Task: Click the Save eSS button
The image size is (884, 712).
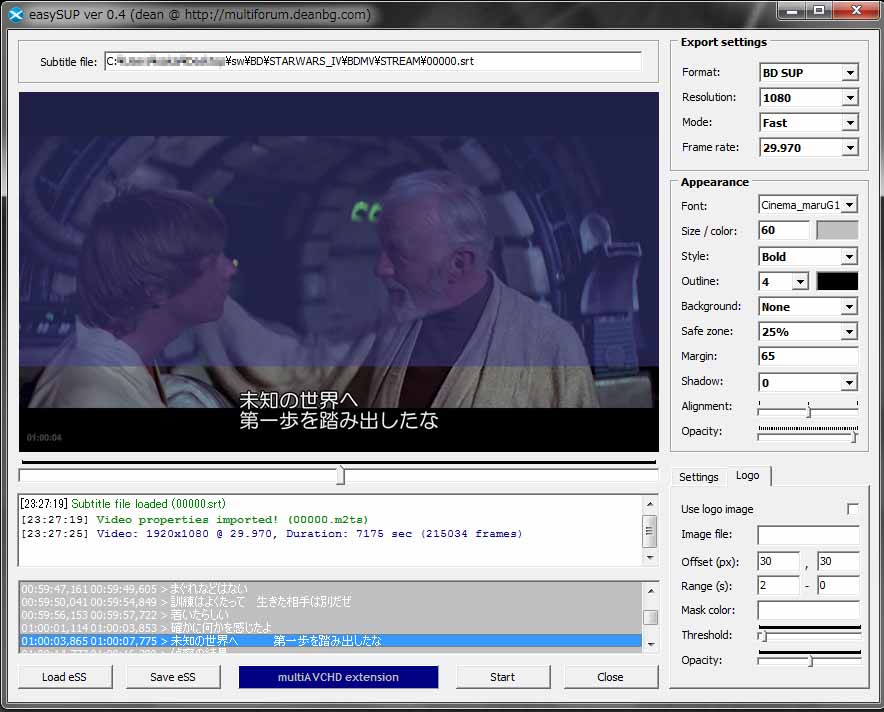Action: tap(173, 677)
